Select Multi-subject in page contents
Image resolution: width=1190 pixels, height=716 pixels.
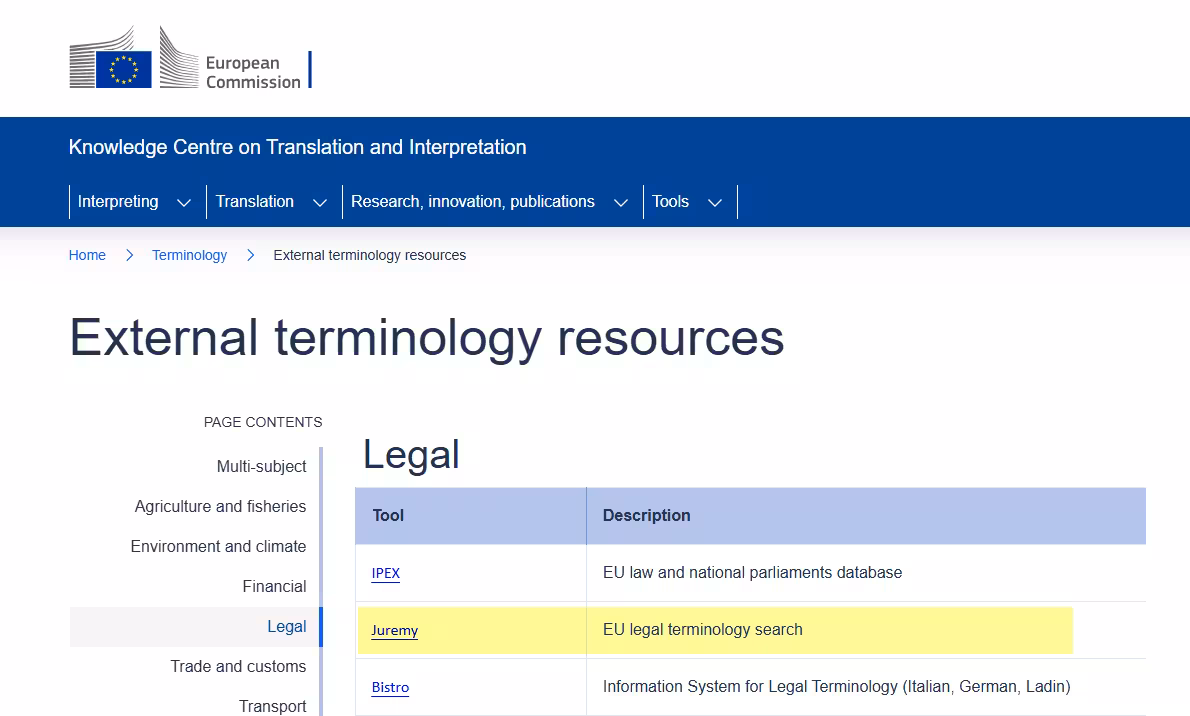(261, 466)
